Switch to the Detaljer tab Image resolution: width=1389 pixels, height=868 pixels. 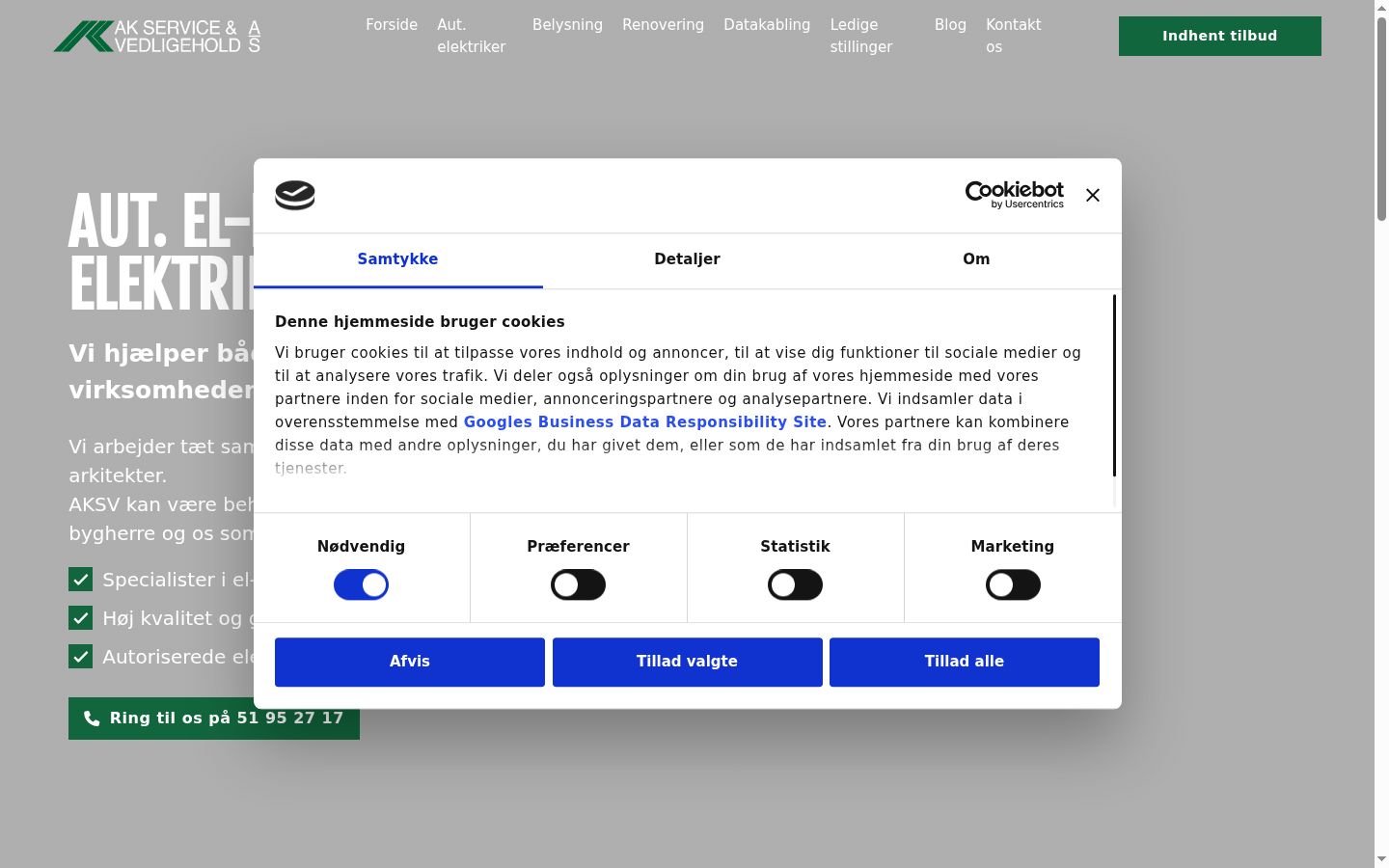pyautogui.click(x=688, y=259)
